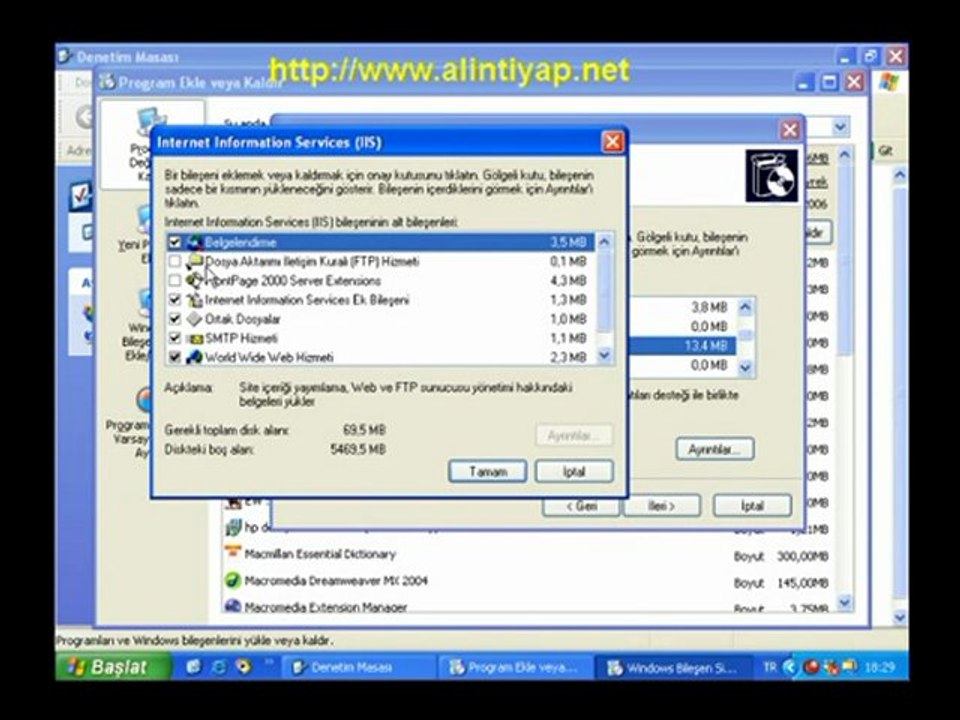Screen dimensions: 960x720
Task: Click the FTP Hizmeti folder icon
Action: tap(195, 261)
